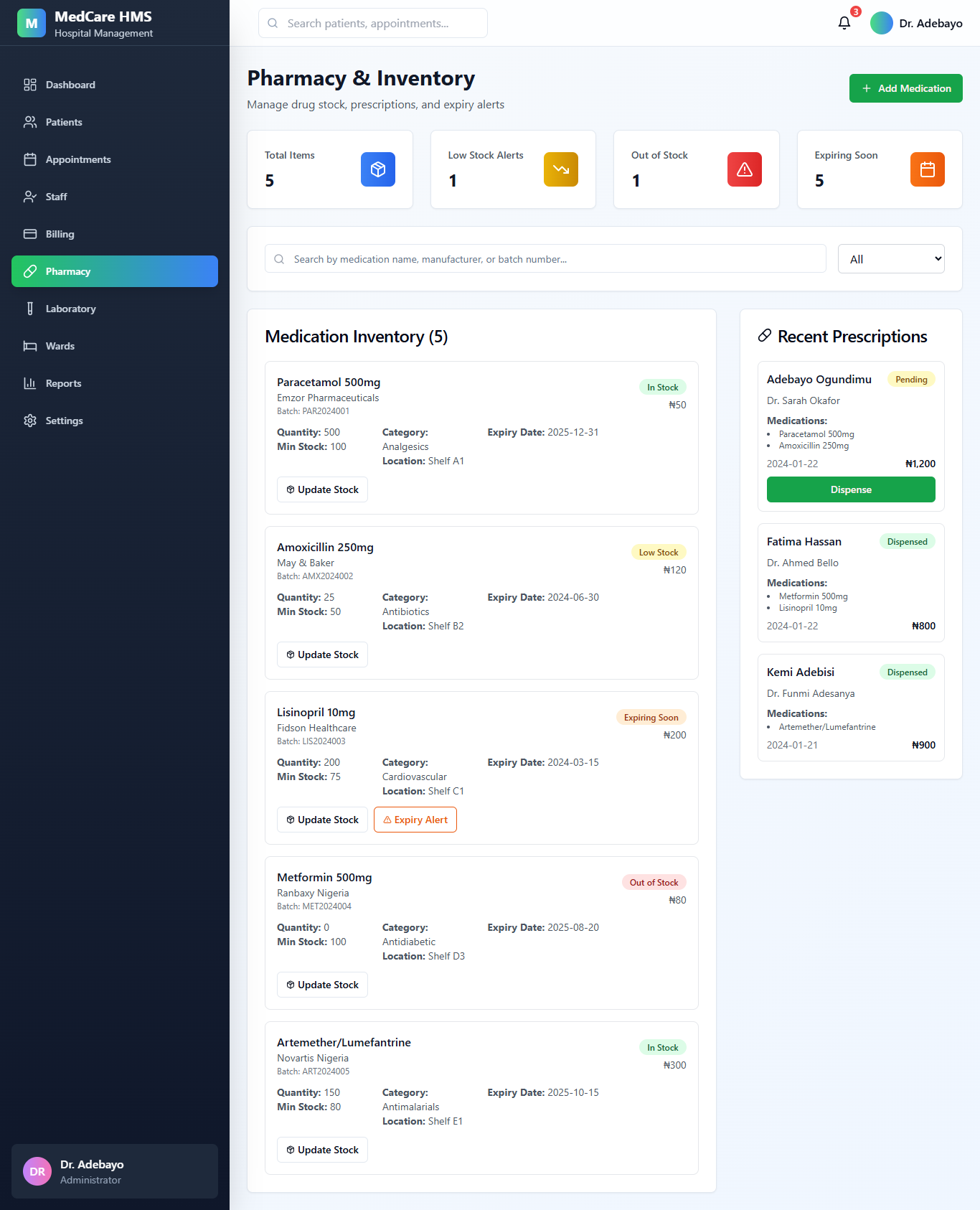The width and height of the screenshot is (980, 1210).
Task: Open the All stock filter dropdown
Action: point(890,259)
